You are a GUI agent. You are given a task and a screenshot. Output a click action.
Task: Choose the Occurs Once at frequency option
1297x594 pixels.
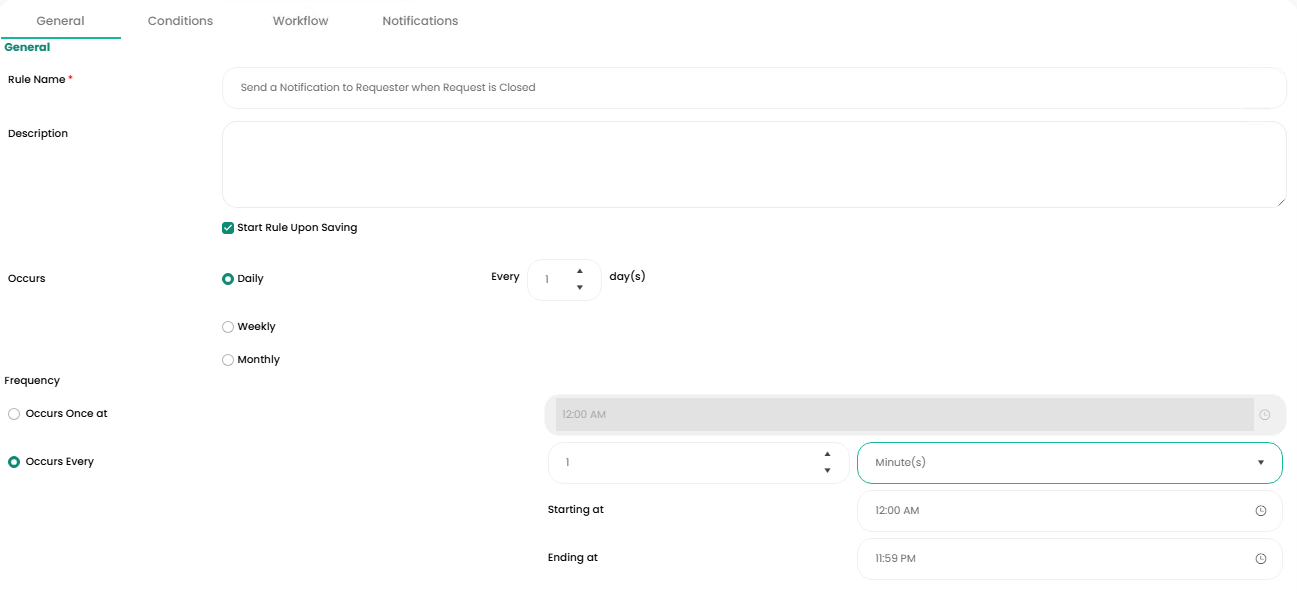click(14, 414)
